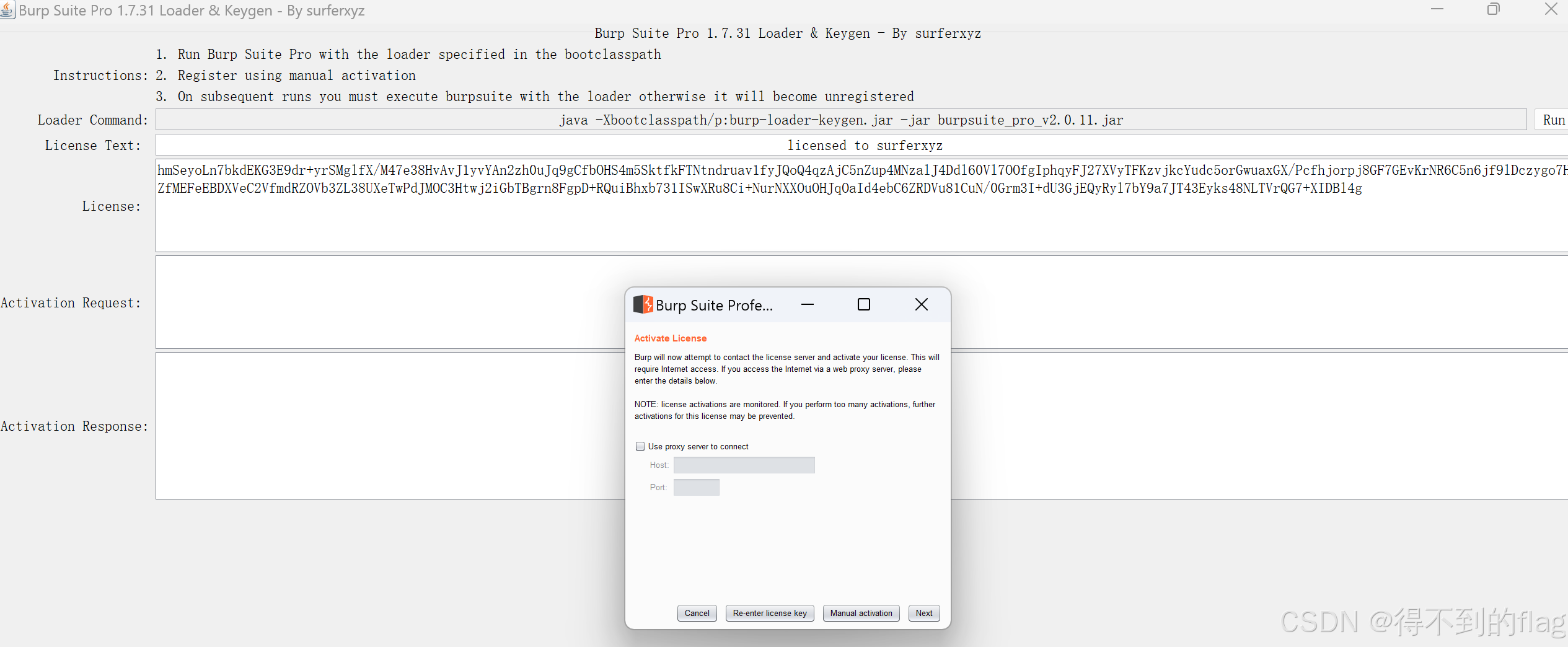Click the Loader Command text field
This screenshot has height=647, width=1568.
point(841,120)
